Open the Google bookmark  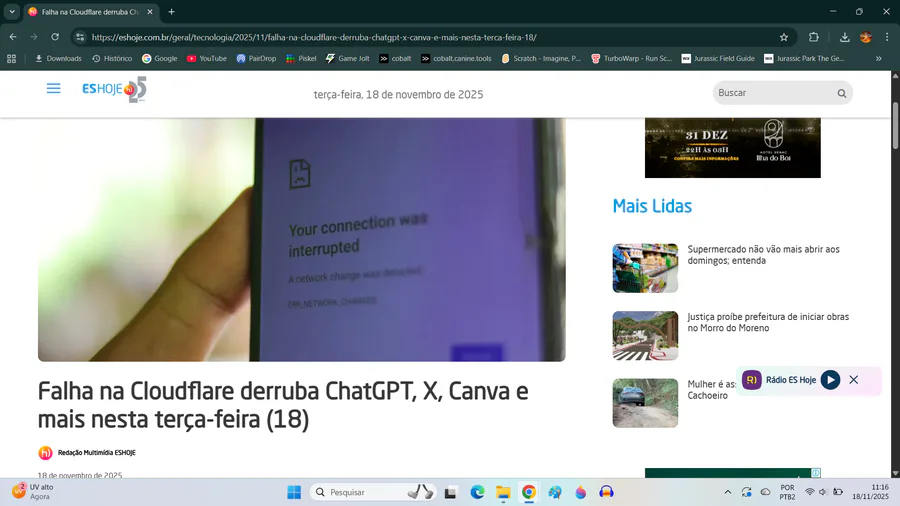(x=160, y=59)
